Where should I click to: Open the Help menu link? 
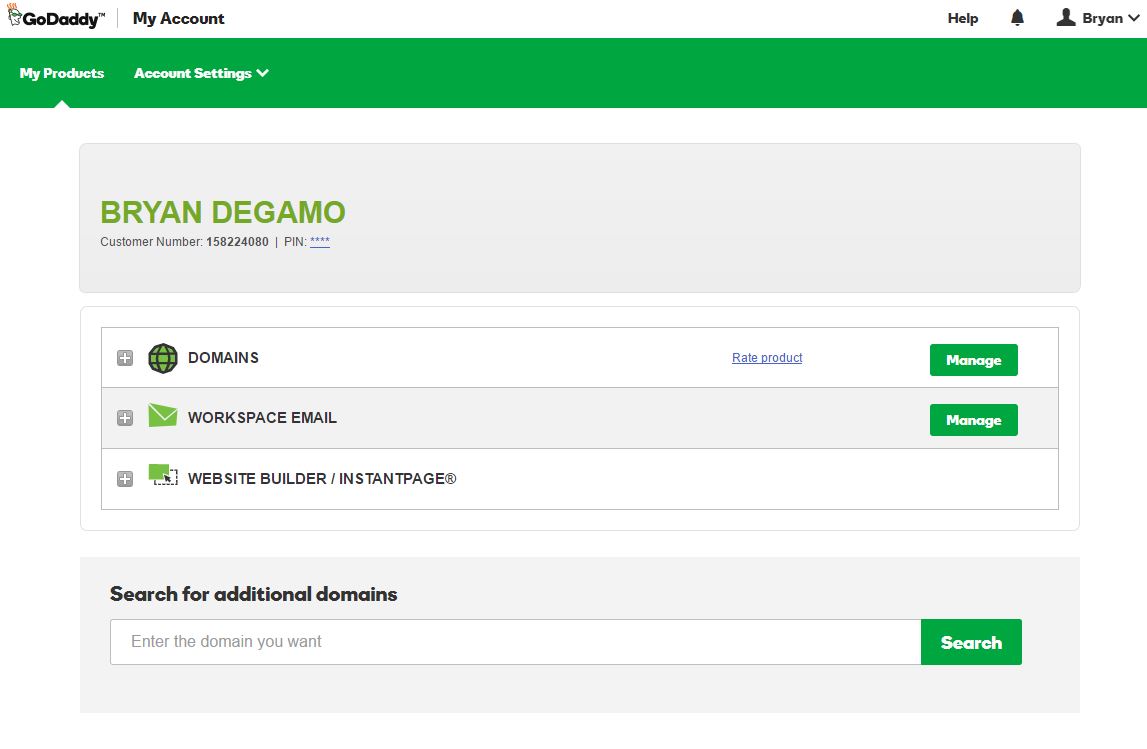[x=963, y=18]
